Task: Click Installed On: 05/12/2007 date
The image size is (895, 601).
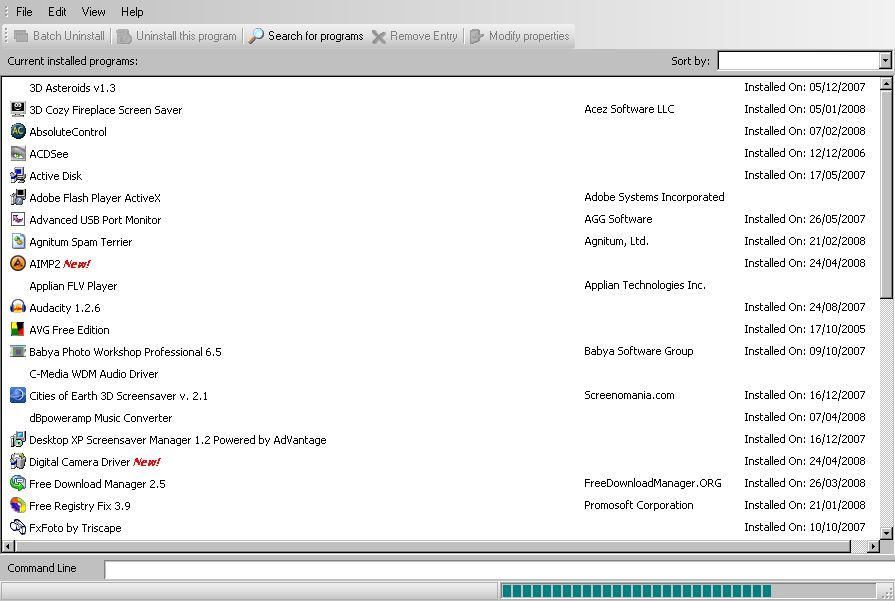Action: [805, 87]
